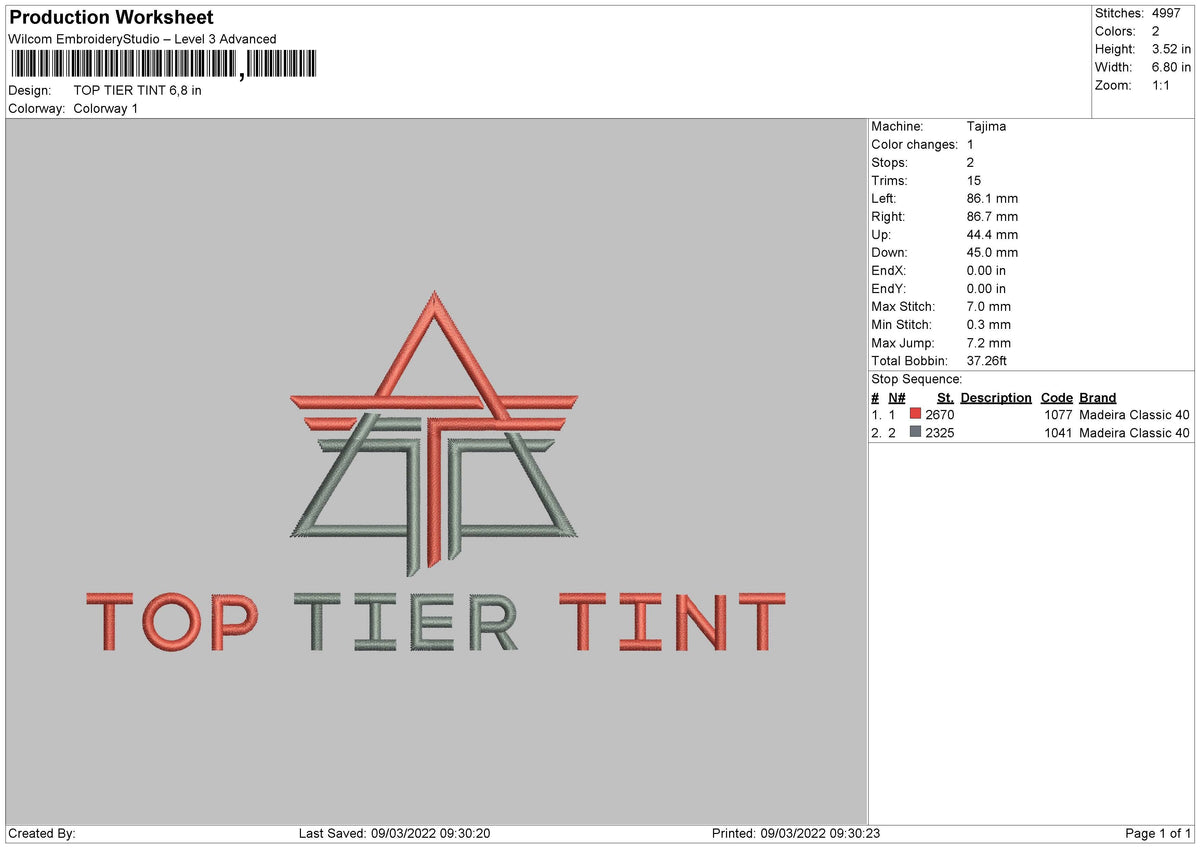Click thread code 1077 in stop sequence

tap(1058, 414)
